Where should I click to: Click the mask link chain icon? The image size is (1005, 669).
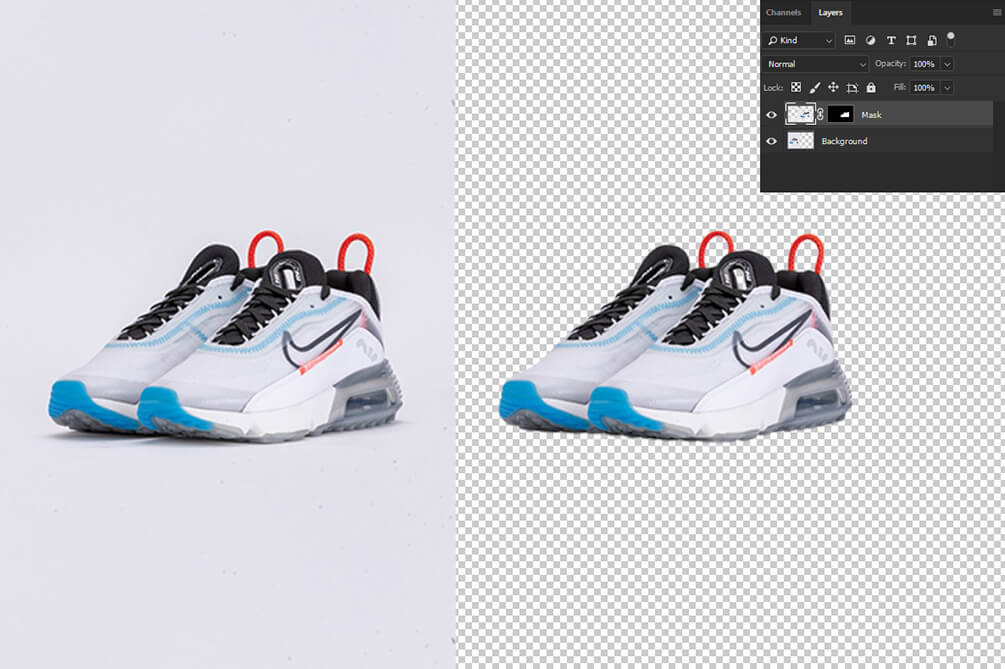pos(821,115)
